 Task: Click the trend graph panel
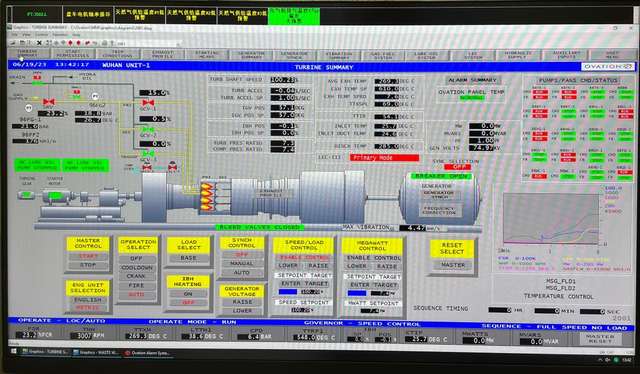tap(551, 219)
